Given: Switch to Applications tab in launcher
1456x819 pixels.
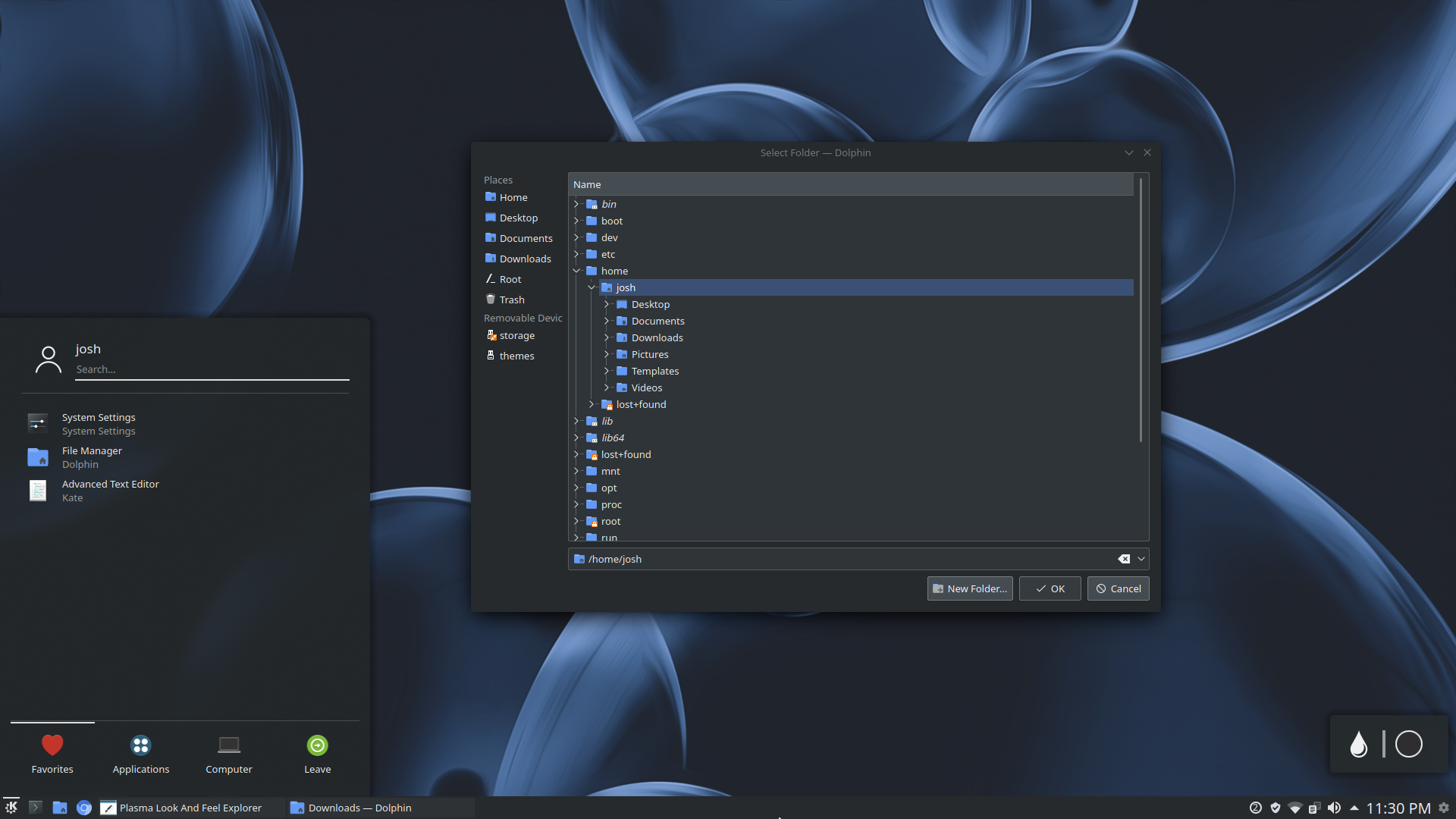Looking at the screenshot, I should click(141, 755).
